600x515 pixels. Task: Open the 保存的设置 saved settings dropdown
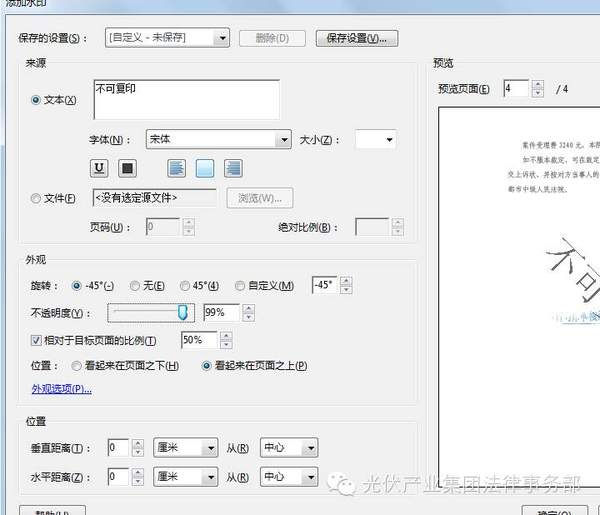[x=168, y=38]
